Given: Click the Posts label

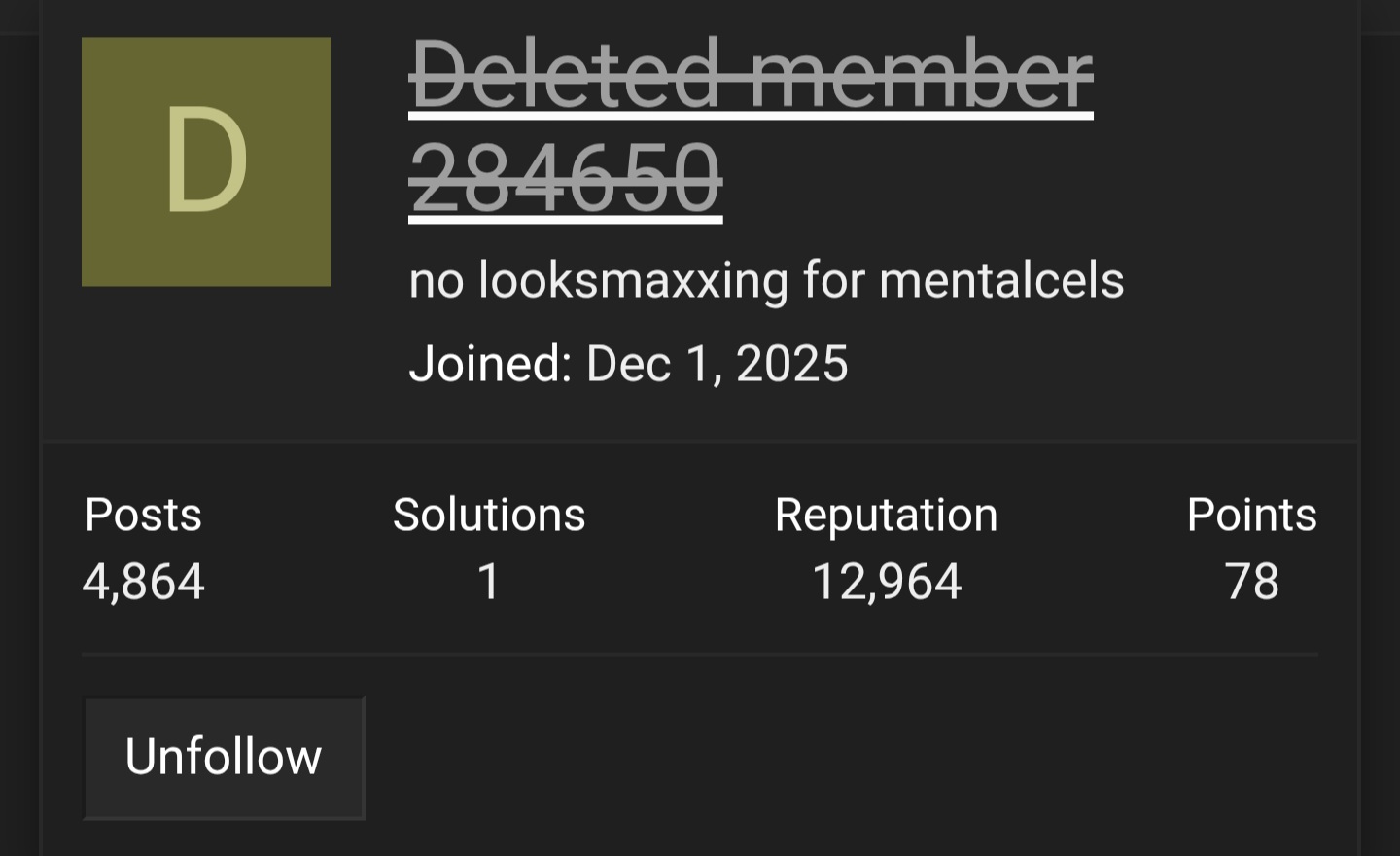Looking at the screenshot, I should [143, 515].
